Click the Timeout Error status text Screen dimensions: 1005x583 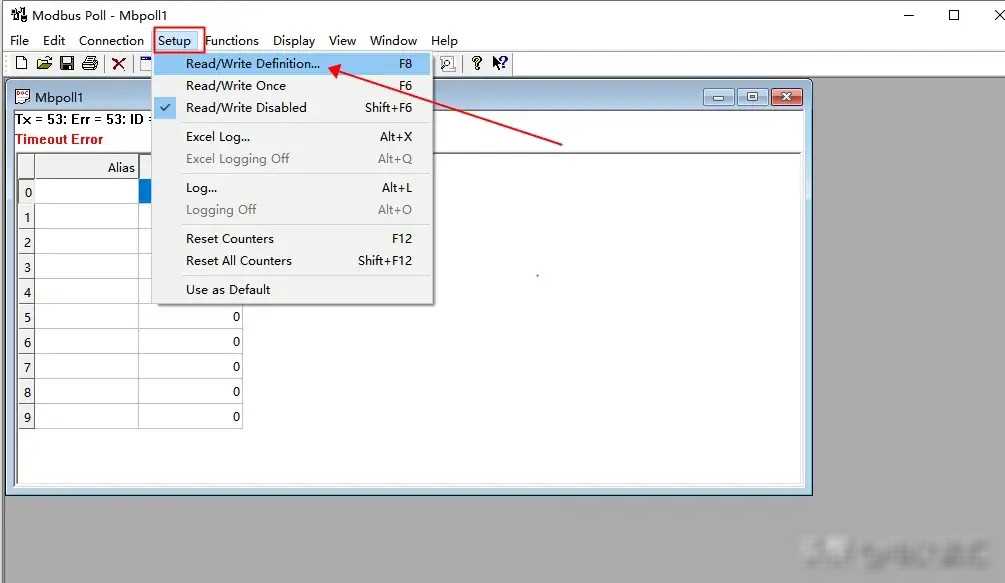[59, 139]
